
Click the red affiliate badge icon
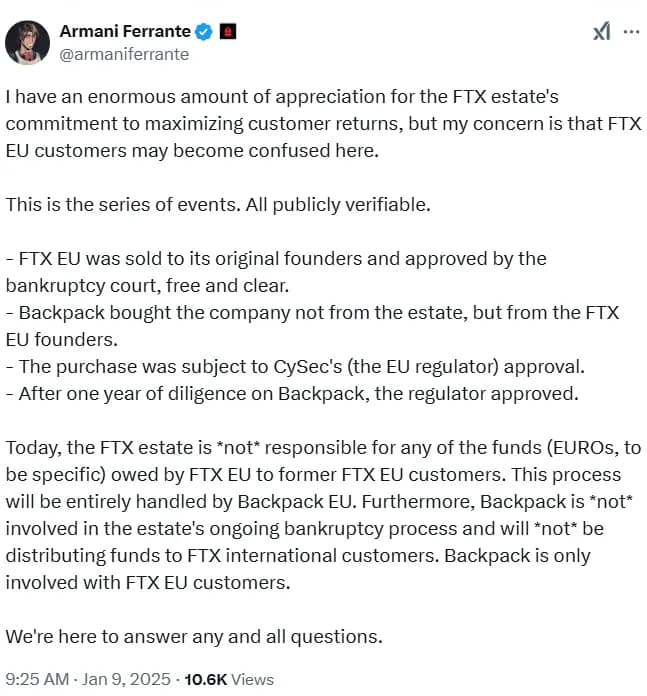click(226, 32)
